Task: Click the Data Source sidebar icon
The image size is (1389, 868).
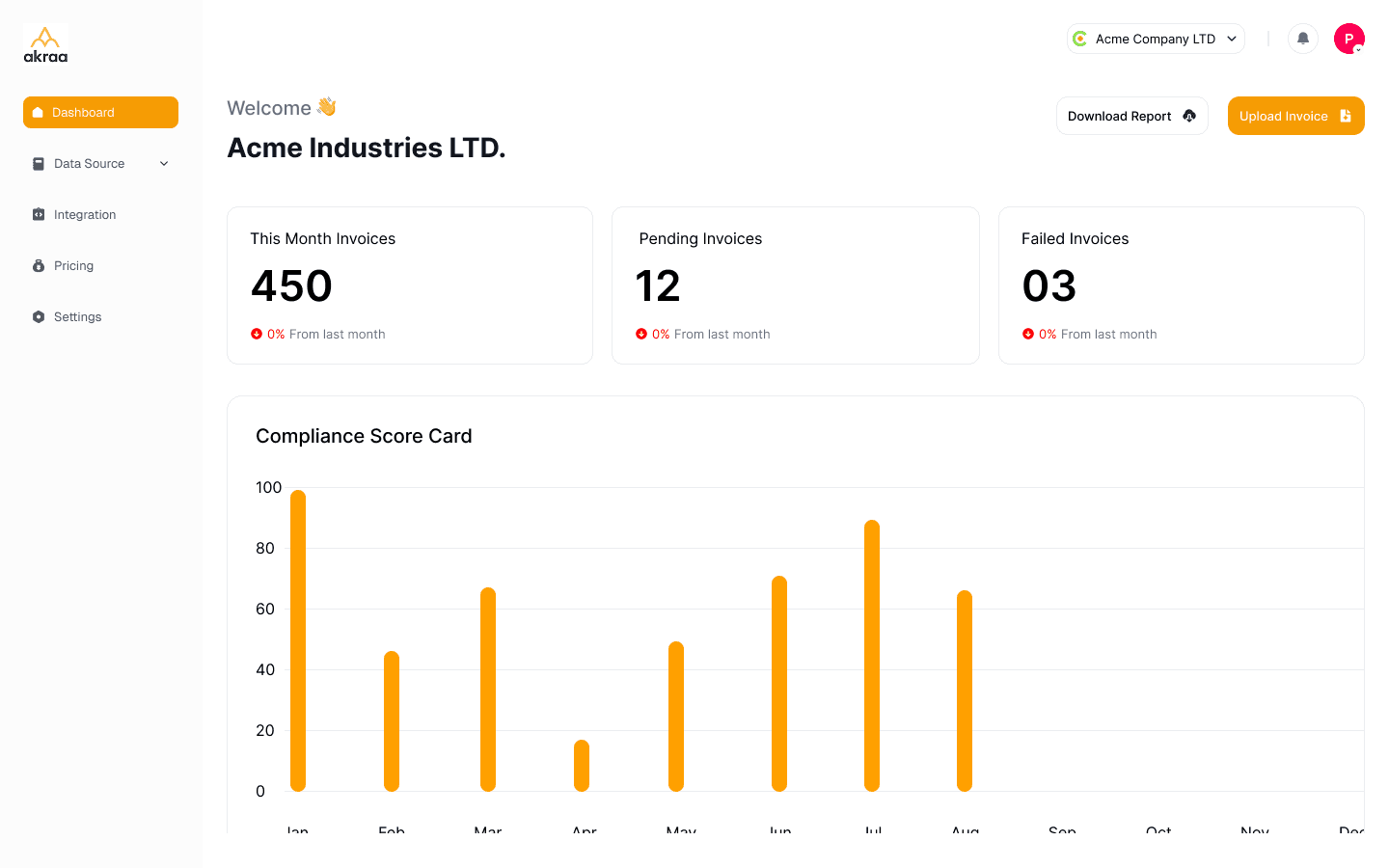Action: (x=39, y=164)
